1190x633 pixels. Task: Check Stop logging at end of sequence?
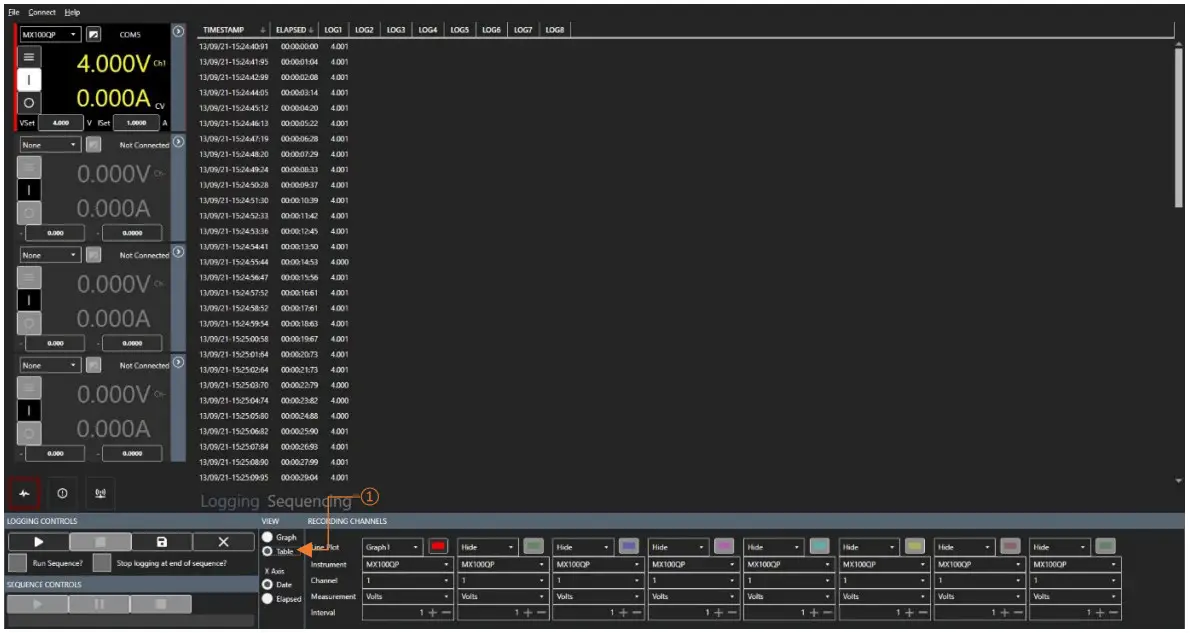click(100, 561)
